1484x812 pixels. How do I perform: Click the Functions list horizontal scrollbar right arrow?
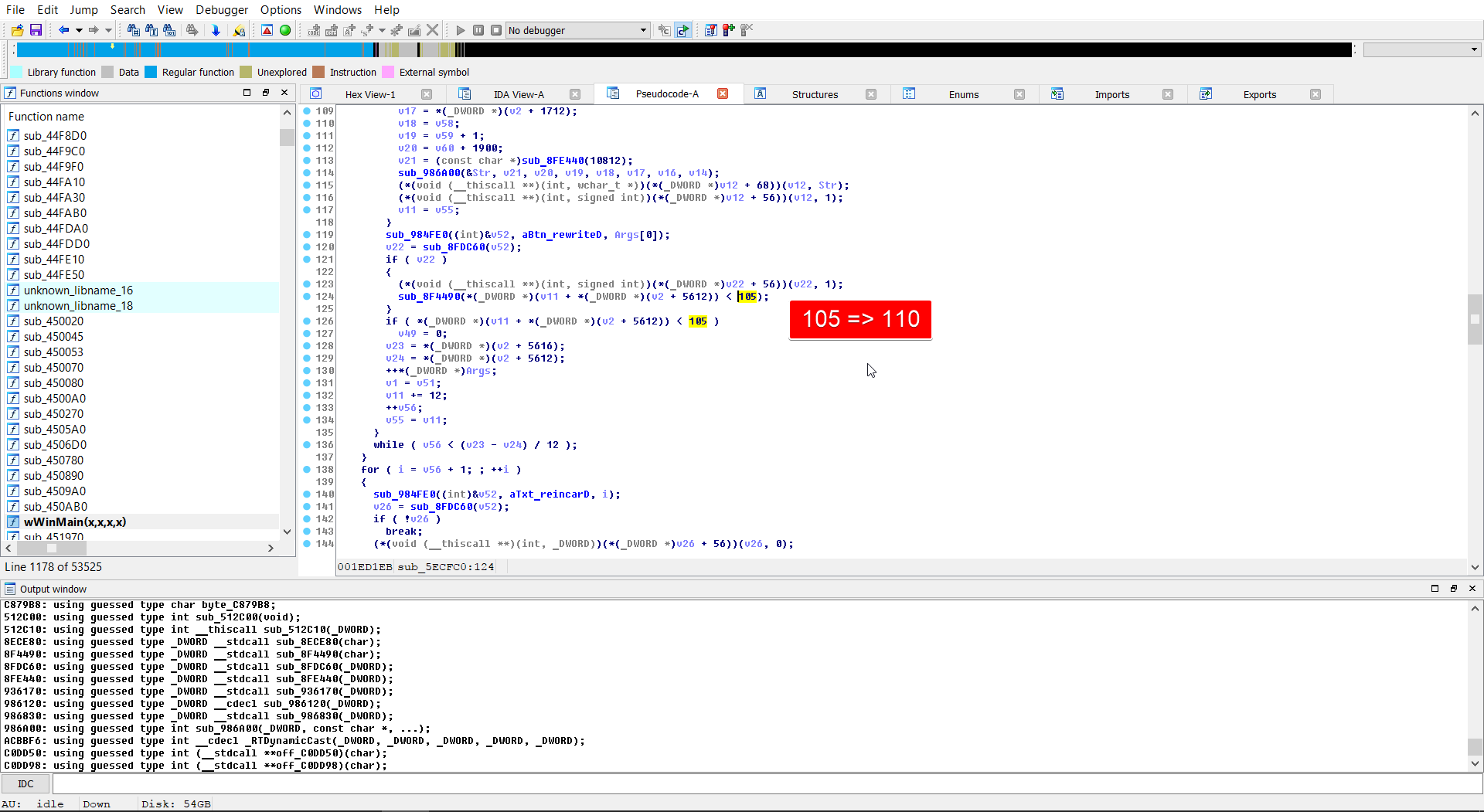[x=271, y=548]
